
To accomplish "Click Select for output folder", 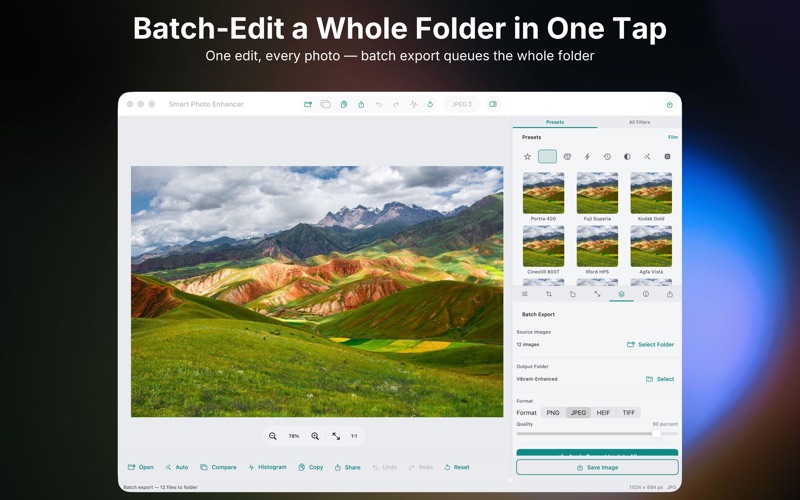I will point(660,379).
